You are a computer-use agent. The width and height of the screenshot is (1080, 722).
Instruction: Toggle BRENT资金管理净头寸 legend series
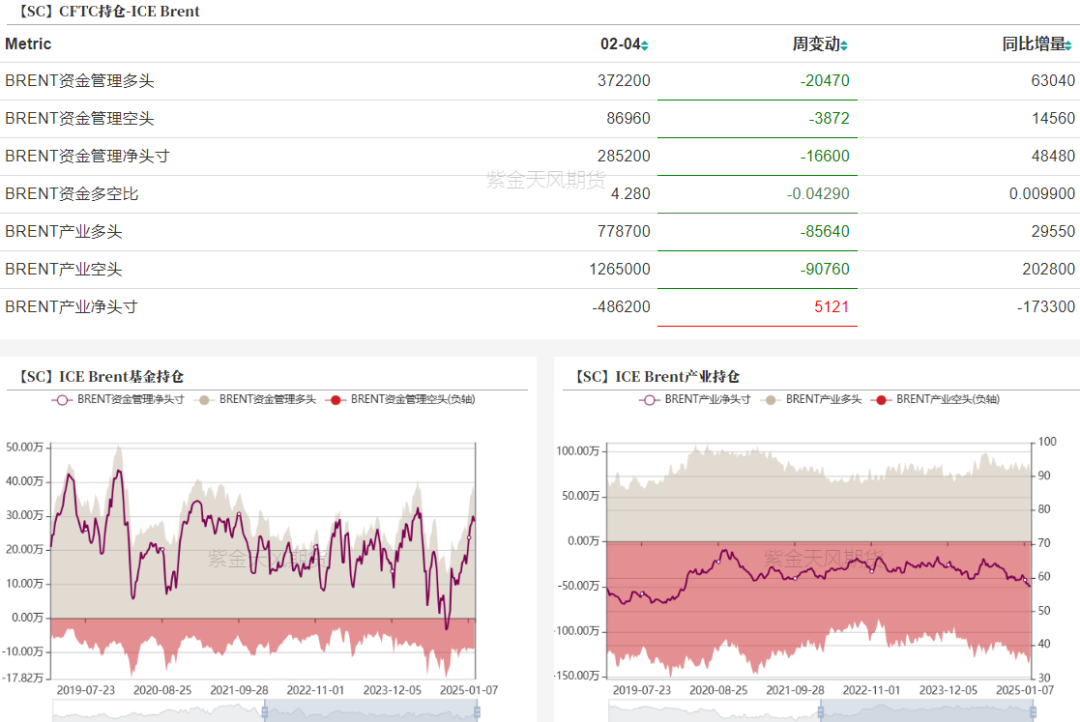tap(117, 399)
